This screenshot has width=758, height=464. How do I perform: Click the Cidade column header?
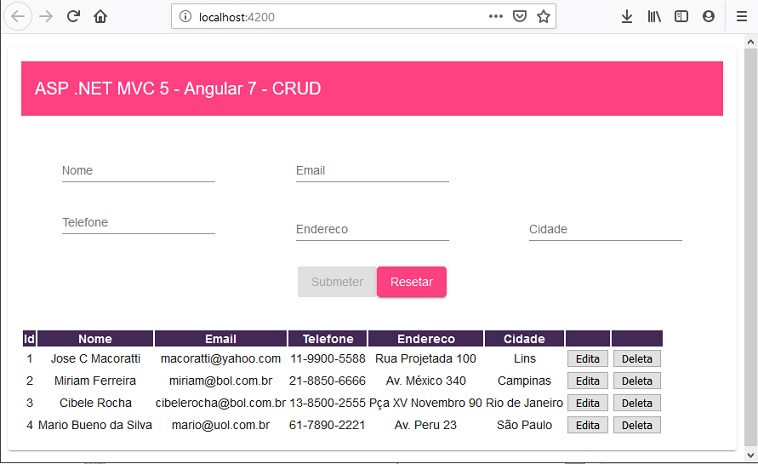click(524, 339)
